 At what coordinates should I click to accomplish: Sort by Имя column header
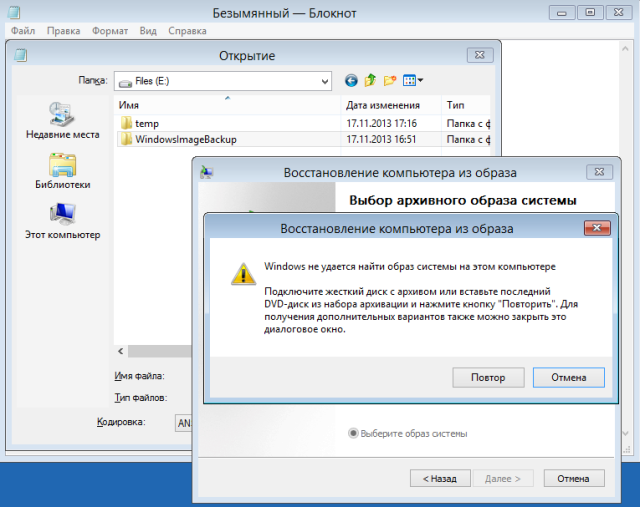tap(227, 105)
